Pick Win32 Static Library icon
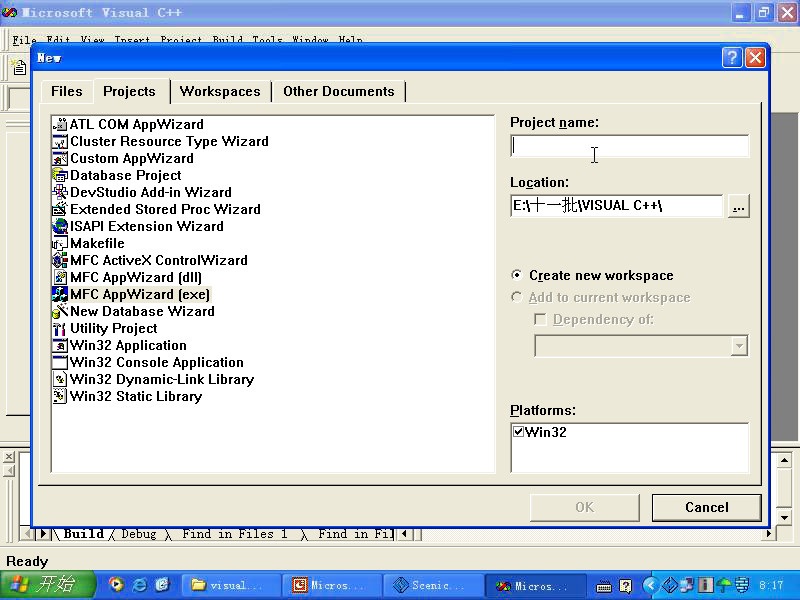Image resolution: width=800 pixels, height=600 pixels. click(x=60, y=396)
